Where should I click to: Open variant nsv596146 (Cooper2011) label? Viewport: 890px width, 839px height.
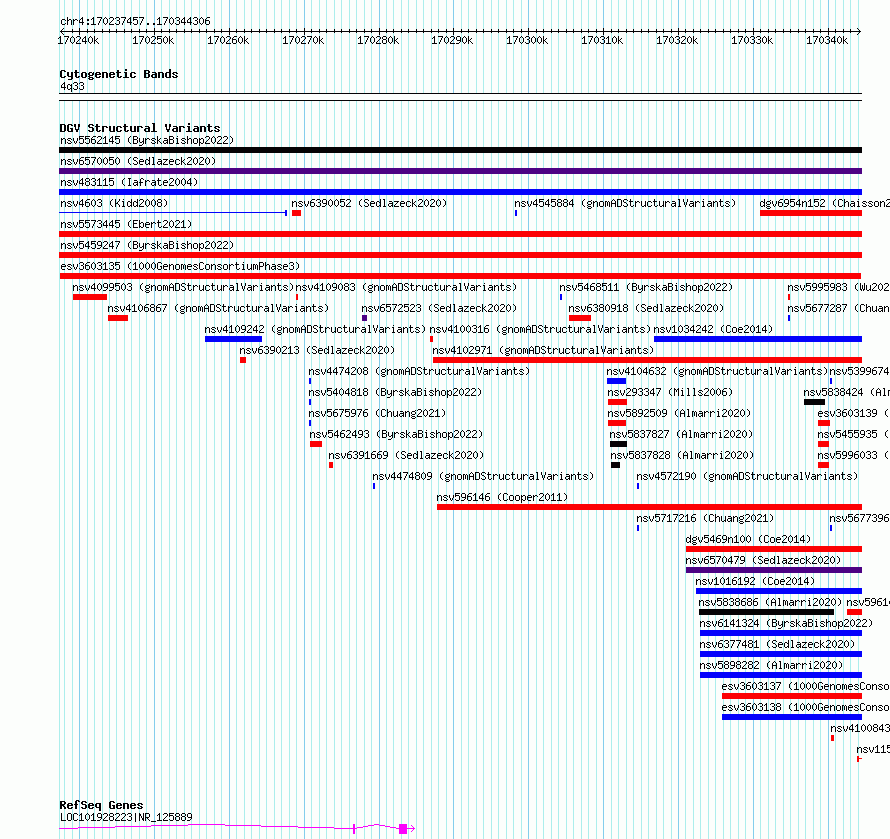click(x=502, y=497)
